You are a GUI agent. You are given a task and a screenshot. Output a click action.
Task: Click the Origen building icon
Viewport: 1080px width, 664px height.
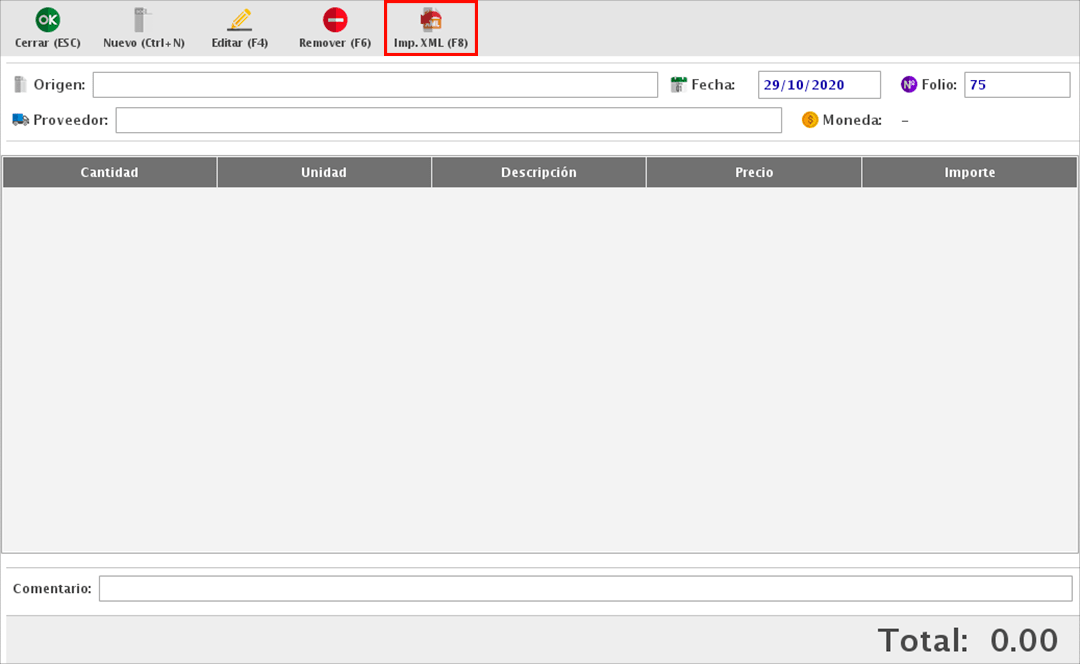point(21,85)
